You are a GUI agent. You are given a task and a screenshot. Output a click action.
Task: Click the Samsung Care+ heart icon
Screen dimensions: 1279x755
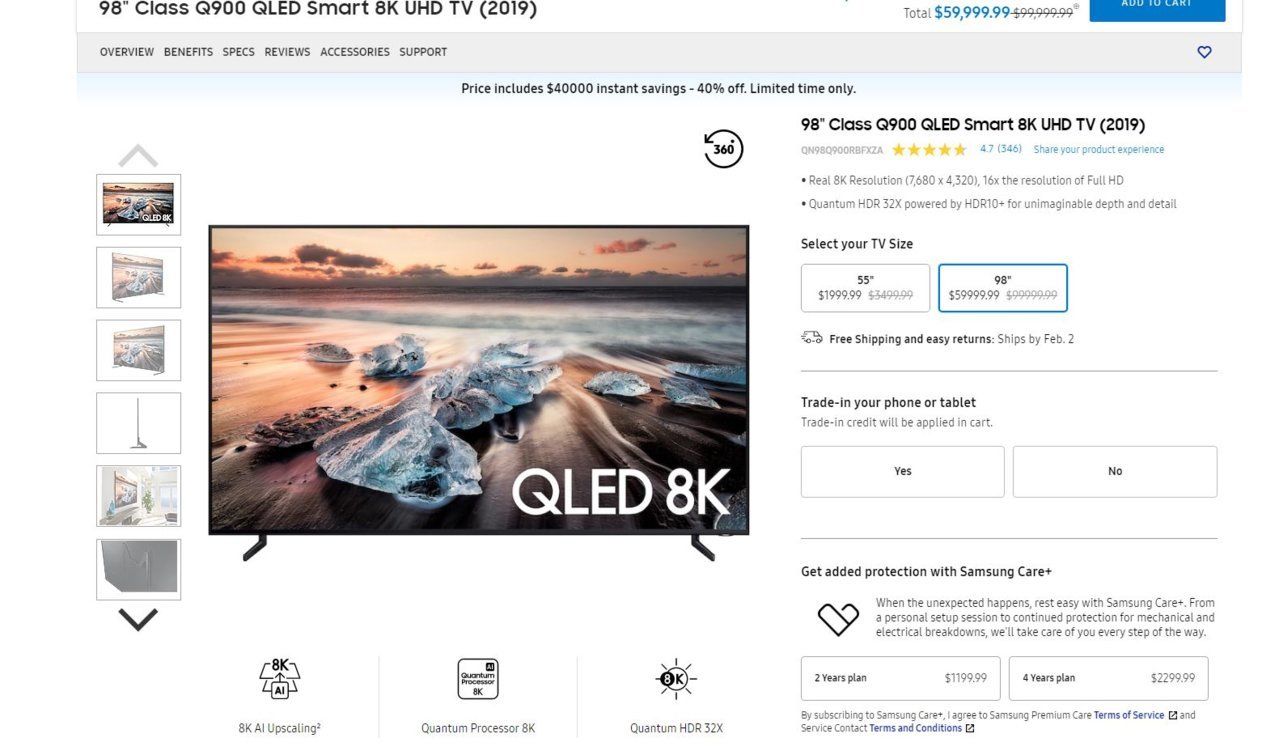(838, 619)
